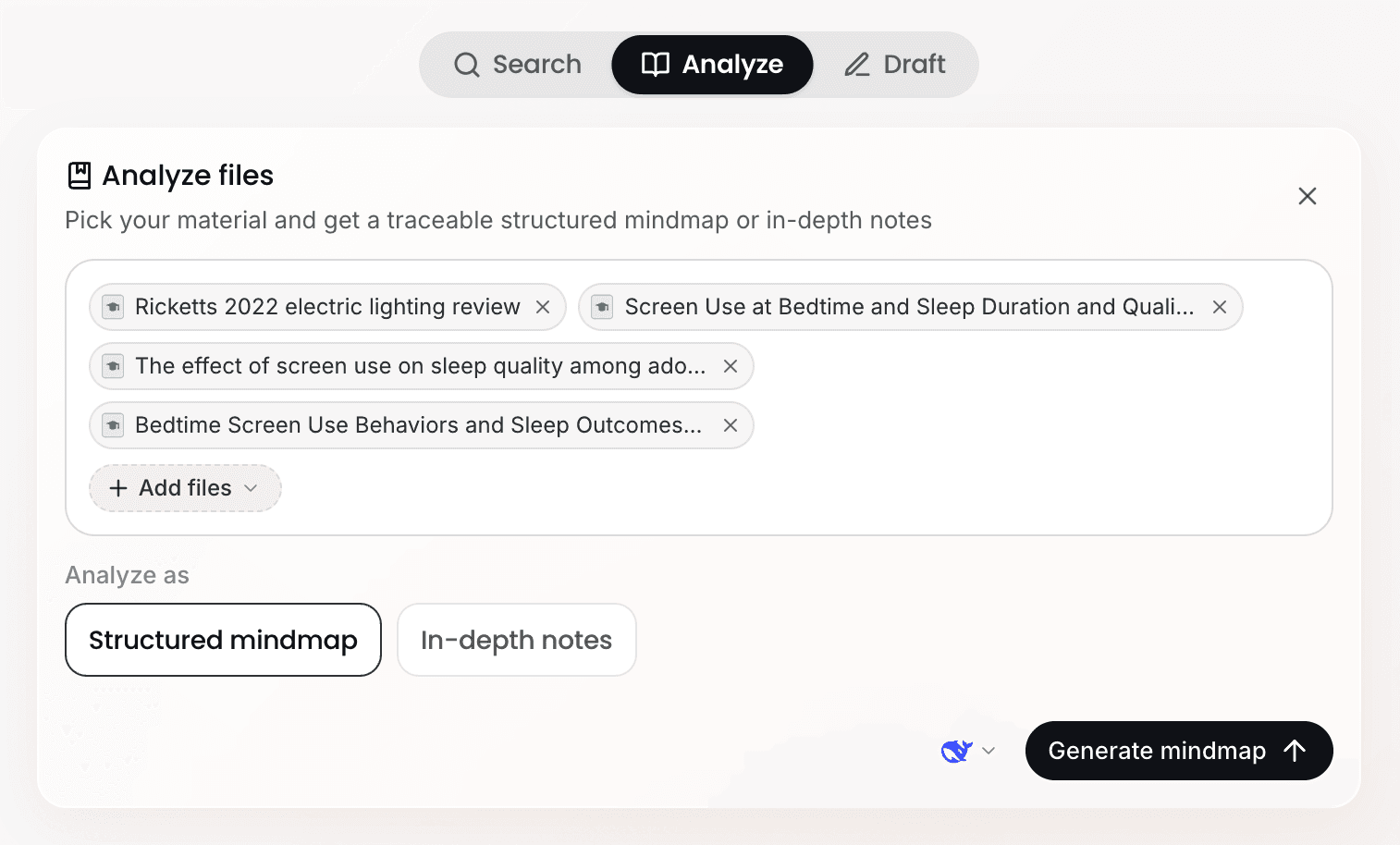Image resolution: width=1400 pixels, height=845 pixels.
Task: Click the Generate mindmap button
Action: pyautogui.click(x=1179, y=751)
